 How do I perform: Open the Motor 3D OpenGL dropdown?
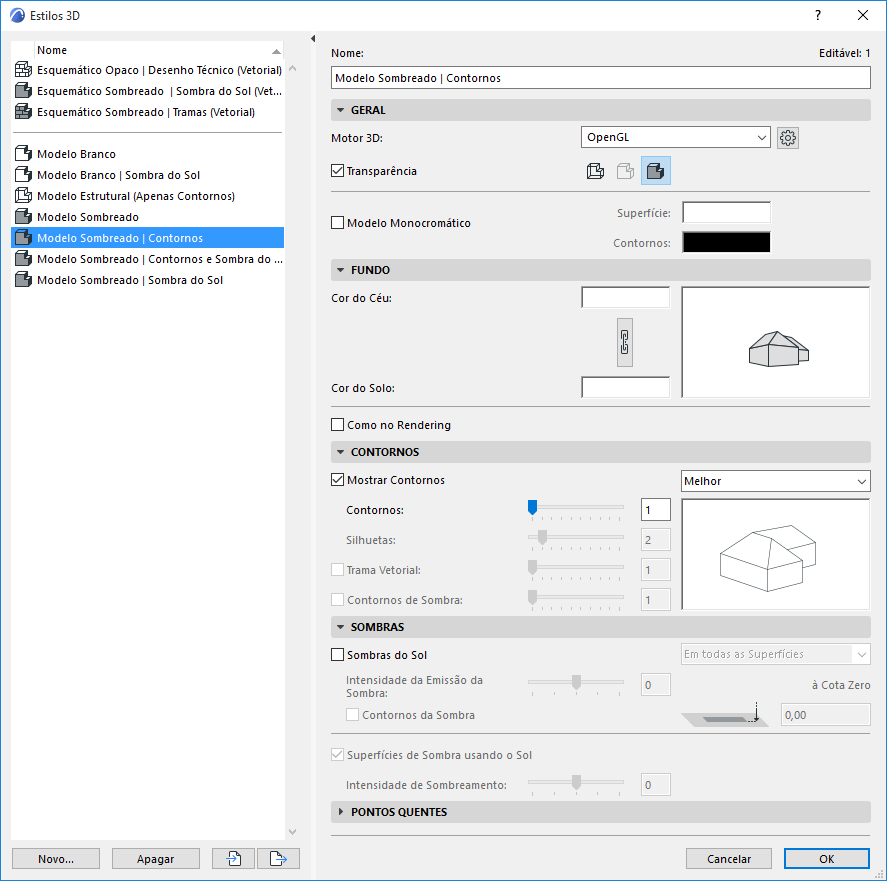(x=675, y=137)
